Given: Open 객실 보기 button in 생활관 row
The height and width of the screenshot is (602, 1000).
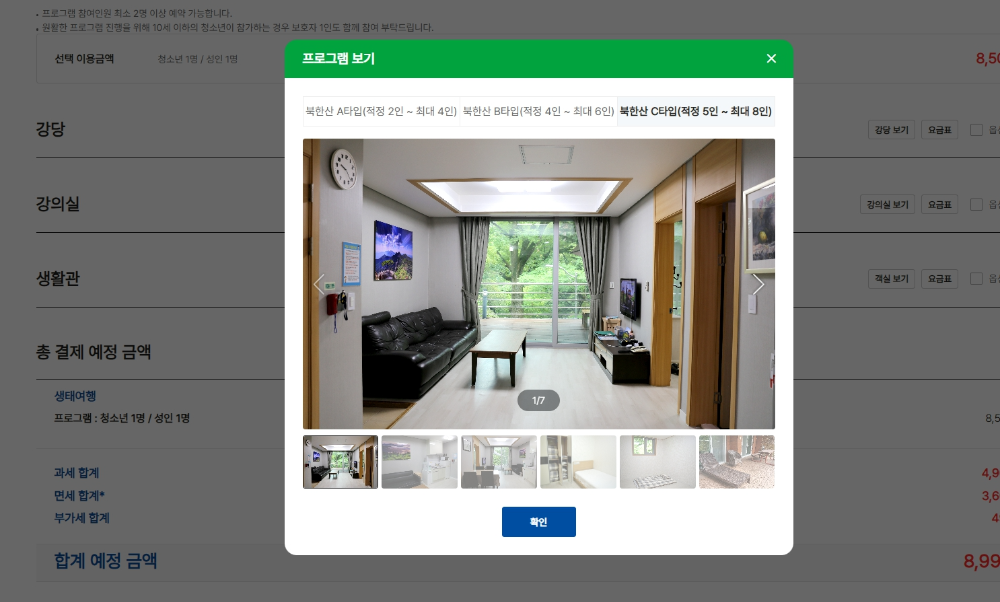Looking at the screenshot, I should pos(891,279).
